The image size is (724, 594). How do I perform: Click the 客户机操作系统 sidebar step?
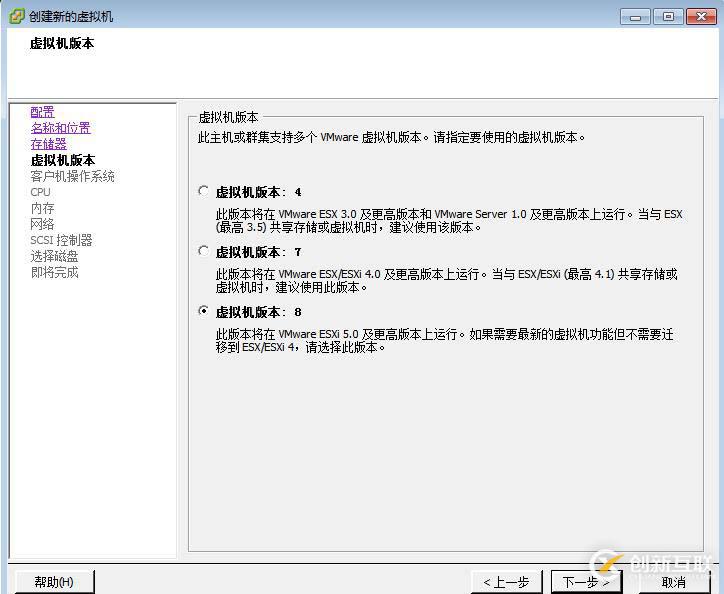(x=72, y=176)
